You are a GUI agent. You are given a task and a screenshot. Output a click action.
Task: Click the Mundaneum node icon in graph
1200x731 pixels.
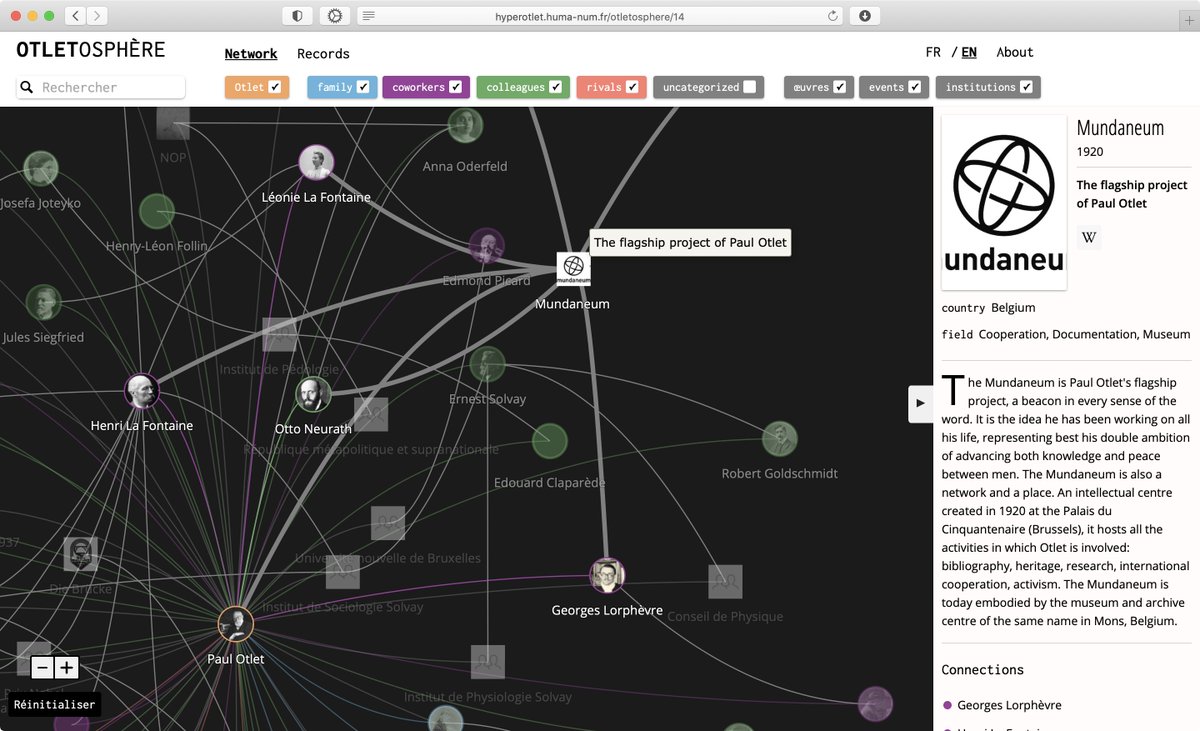pyautogui.click(x=573, y=269)
